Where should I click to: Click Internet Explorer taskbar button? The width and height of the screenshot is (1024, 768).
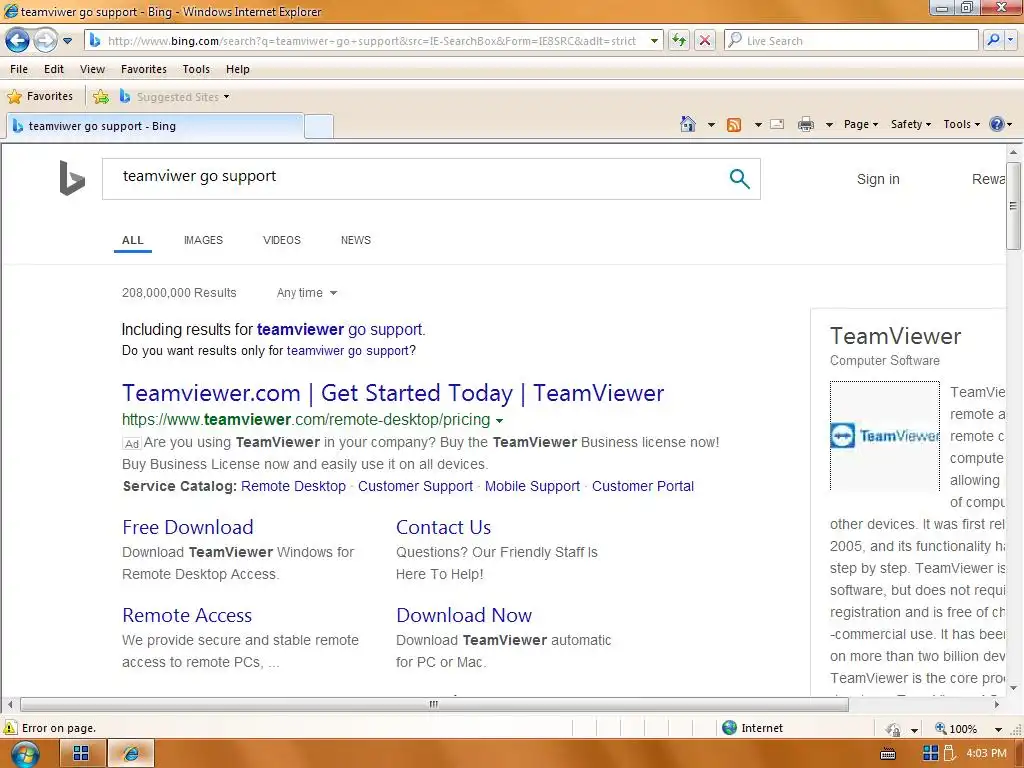coord(131,754)
